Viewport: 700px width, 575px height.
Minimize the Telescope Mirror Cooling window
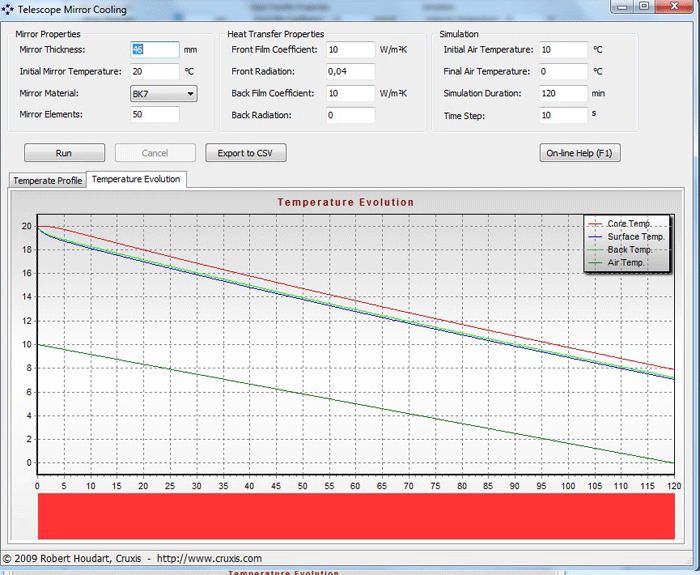[x=623, y=7]
